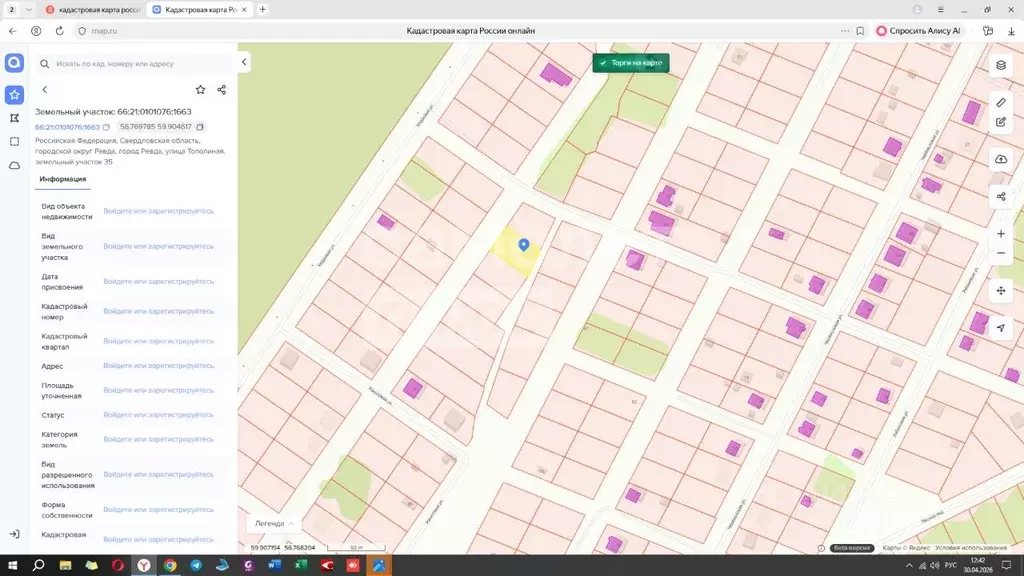Click the 'Спросить Алису AI' button
This screenshot has height=576, width=1024.
918,31
